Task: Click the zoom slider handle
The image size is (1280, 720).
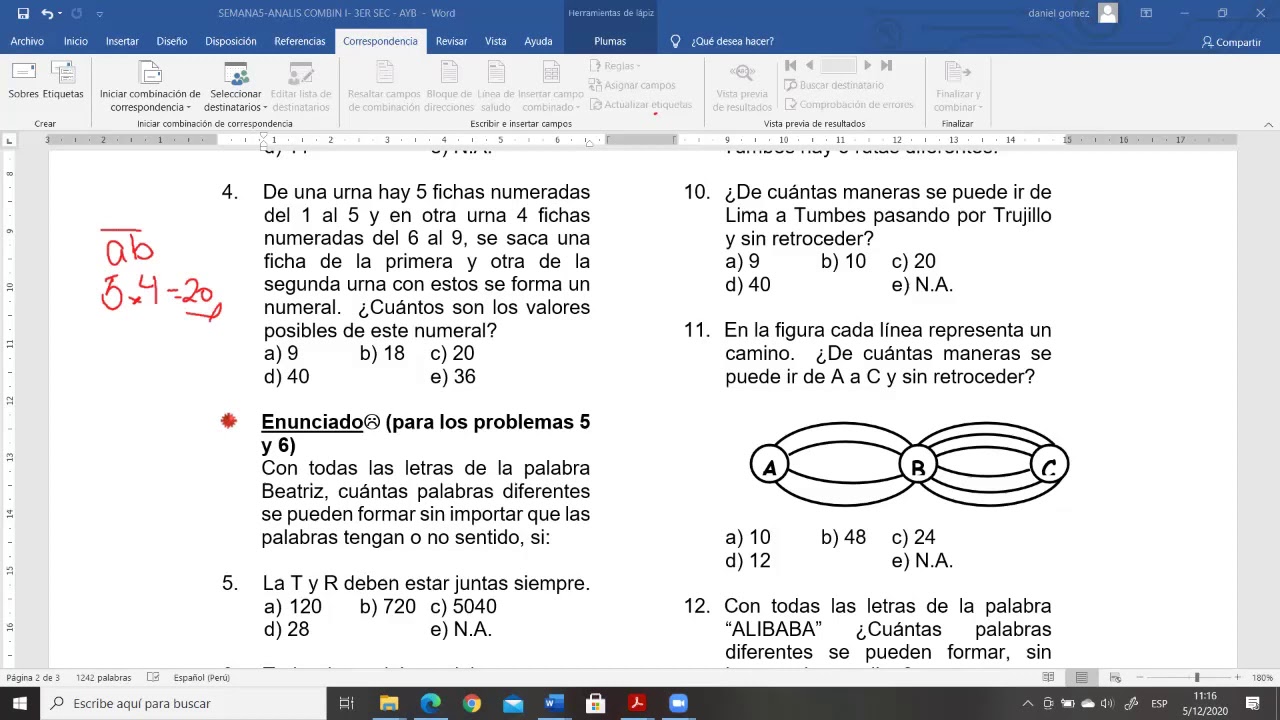Action: pyautogui.click(x=1196, y=678)
